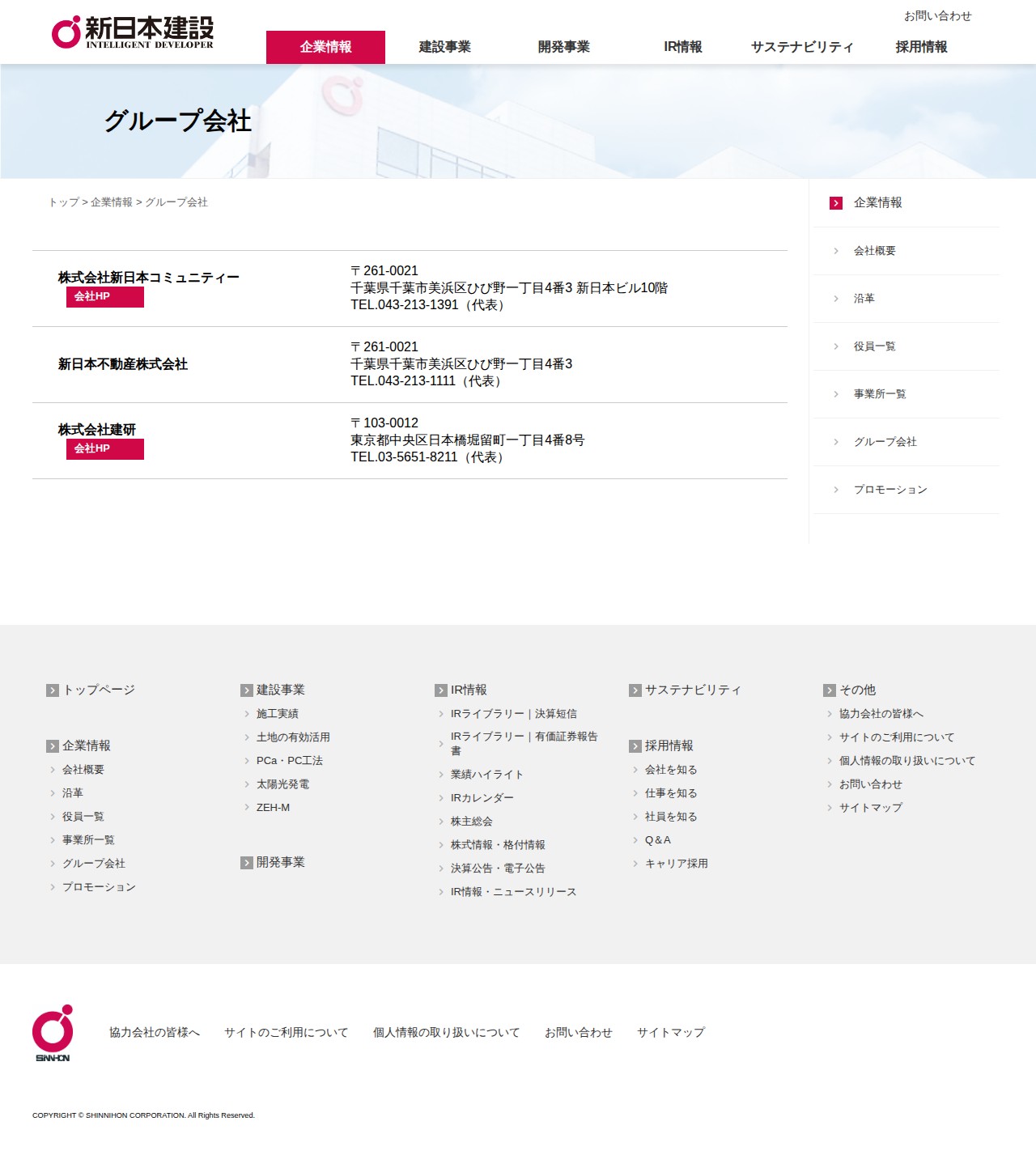
Task: Open the IR情報 navigation tab
Action: (682, 47)
